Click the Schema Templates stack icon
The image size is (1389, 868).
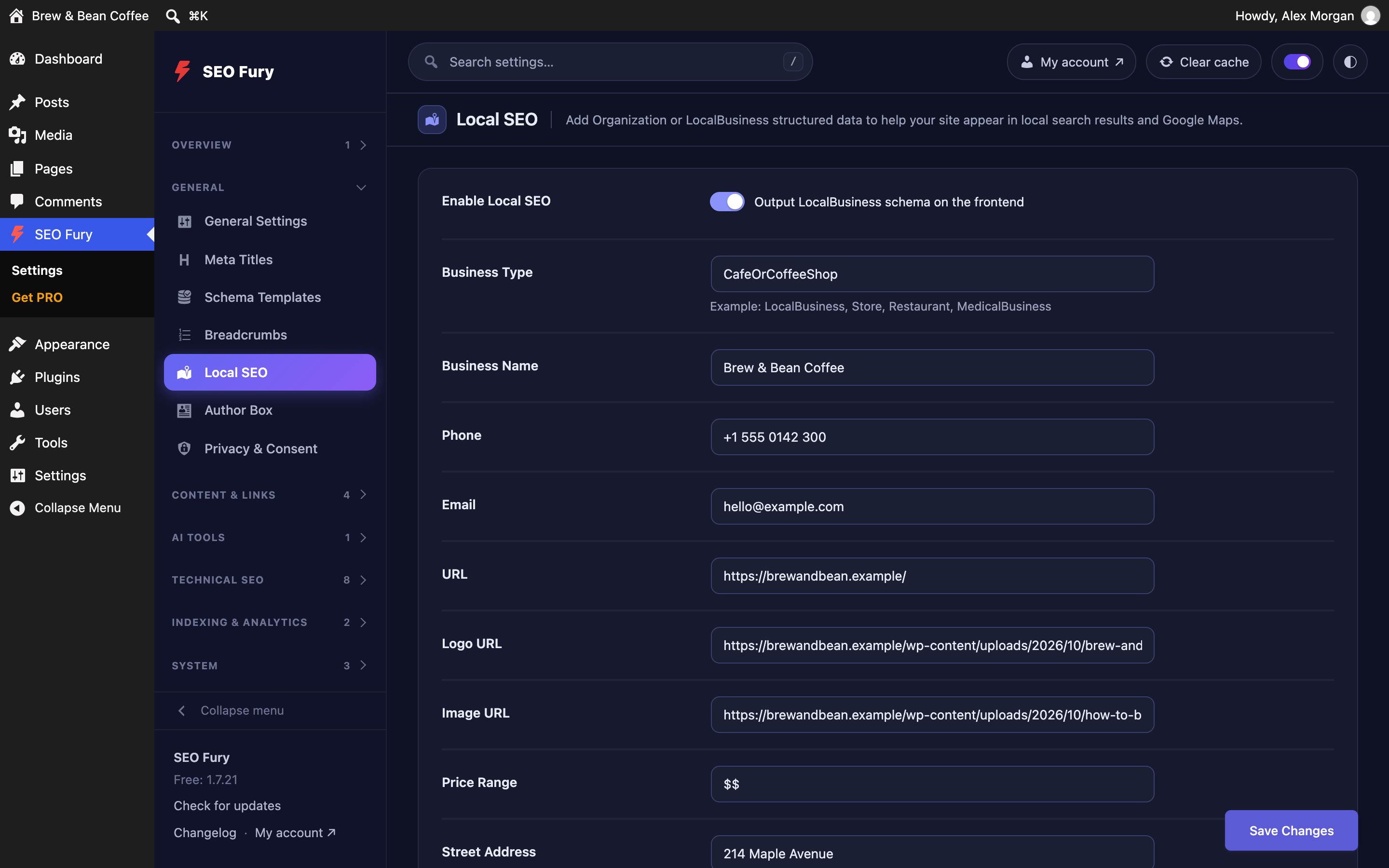coord(184,297)
